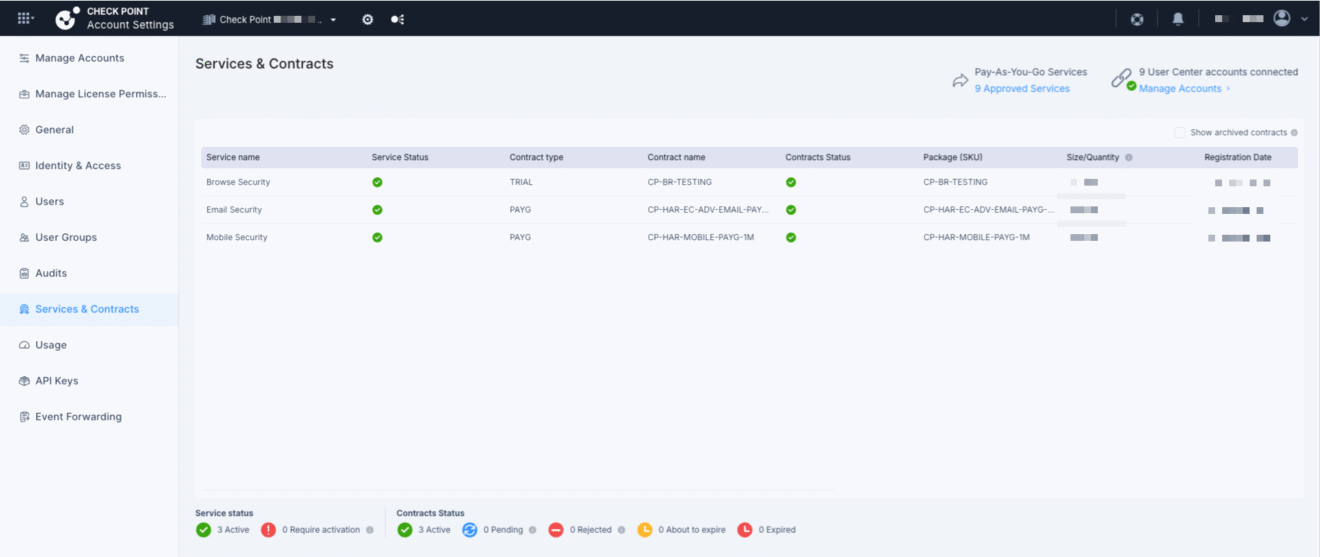Click the Size/Quantity info icon
1320x557 pixels.
[x=1129, y=158]
